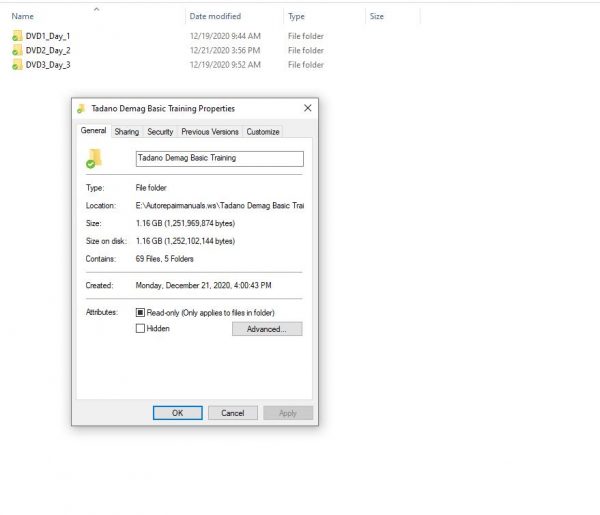Confirm with the OK button
600x515 pixels.
(178, 413)
